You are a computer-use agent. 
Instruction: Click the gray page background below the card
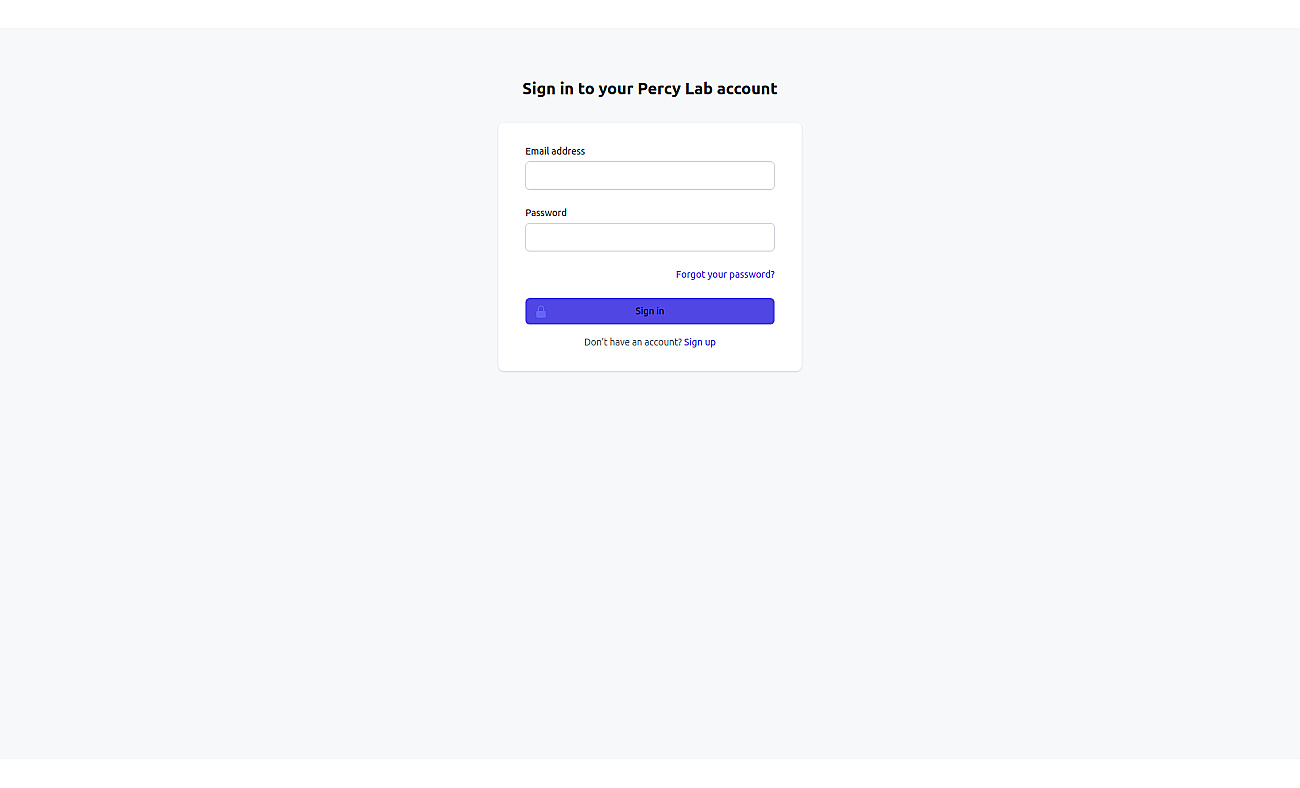coord(650,560)
